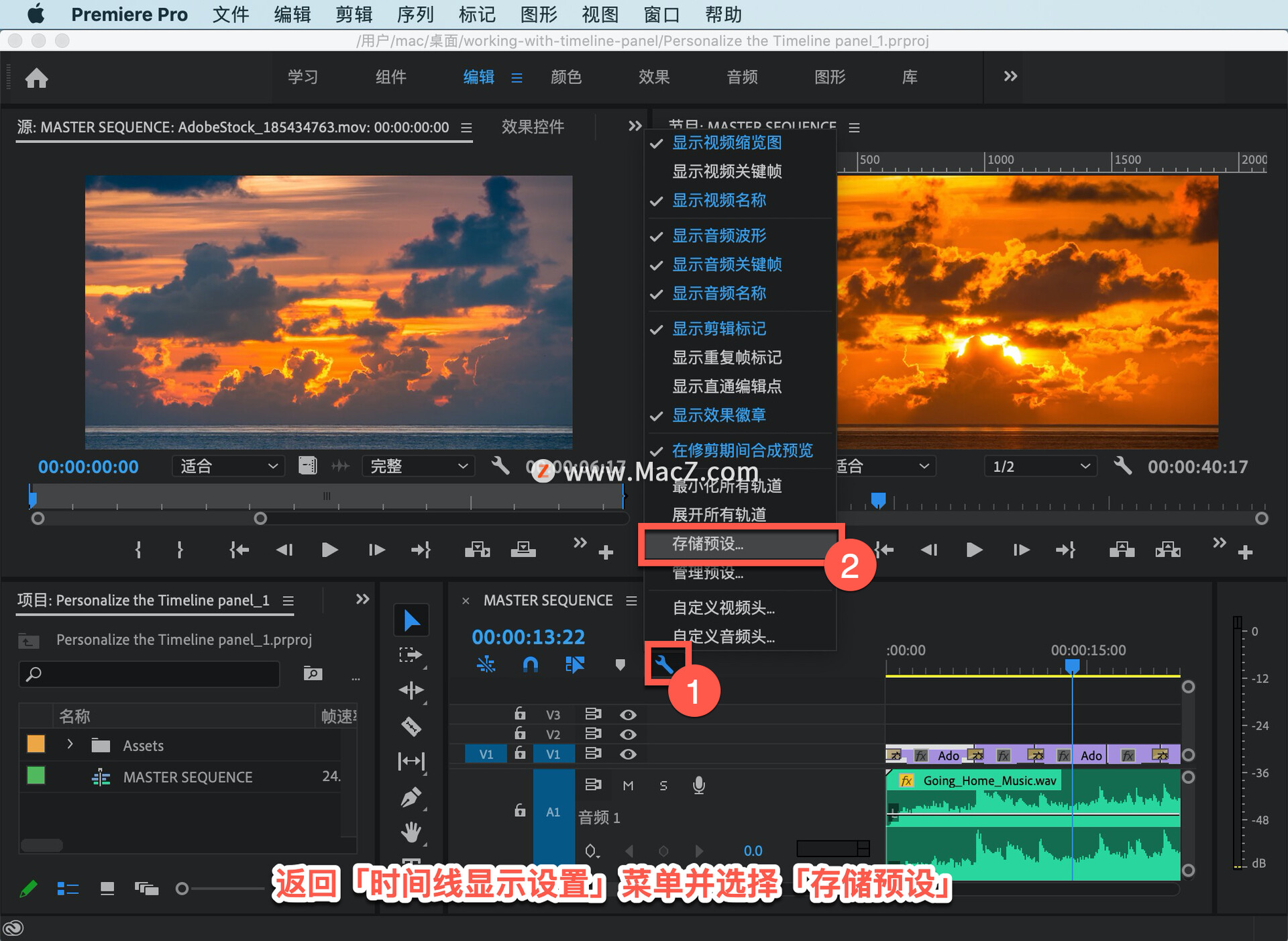
Task: Open timeline display settings wrench
Action: [664, 665]
